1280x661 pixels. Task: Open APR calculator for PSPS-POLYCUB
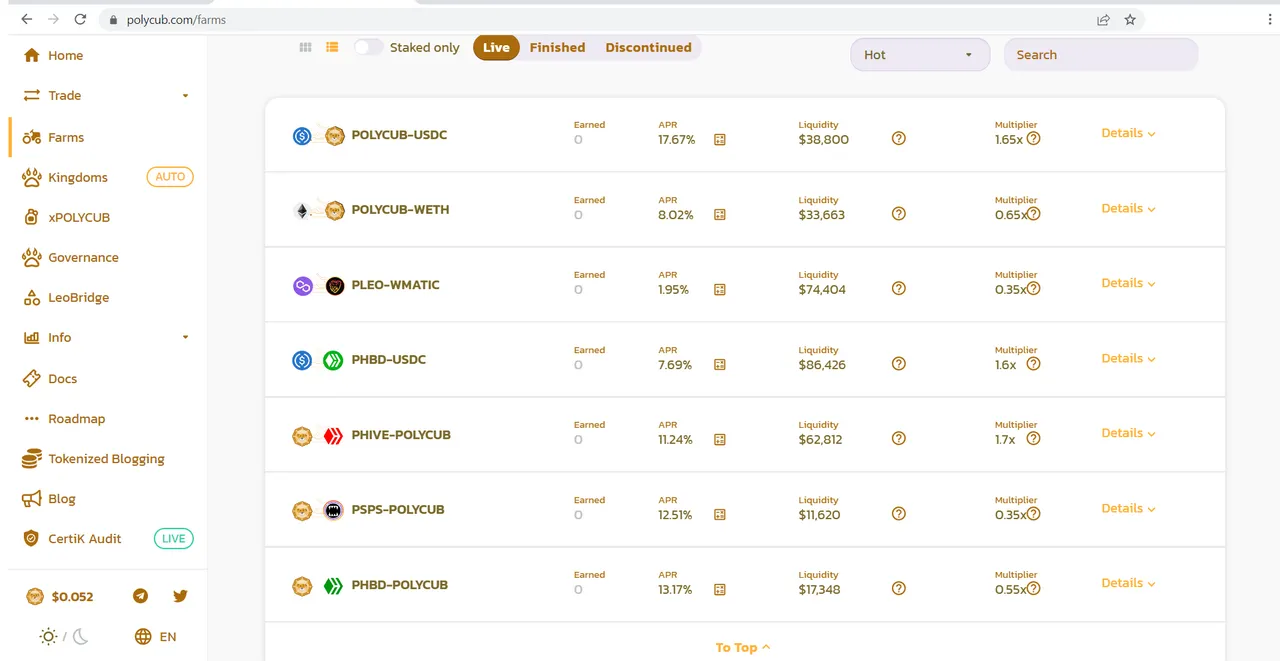[719, 515]
